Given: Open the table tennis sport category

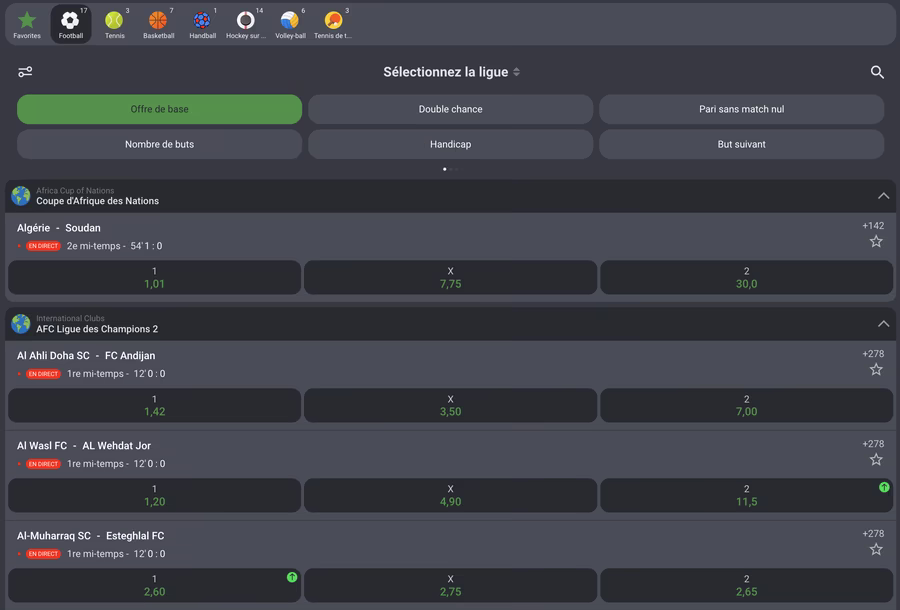Looking at the screenshot, I should point(333,24).
